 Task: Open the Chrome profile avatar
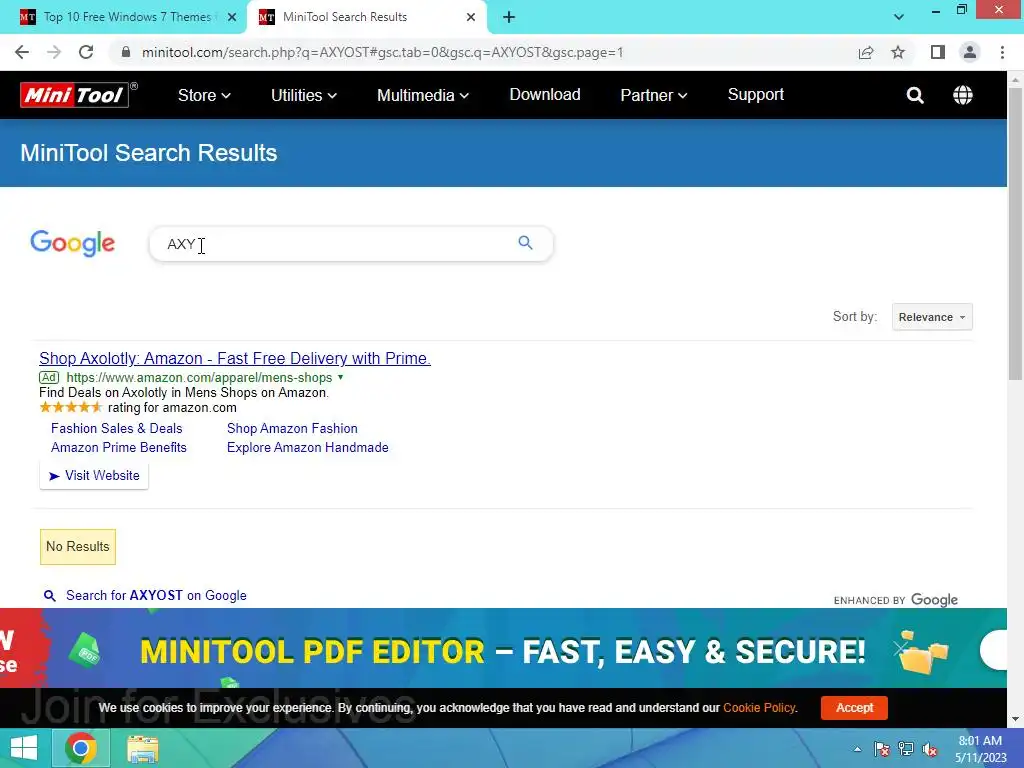coord(970,52)
